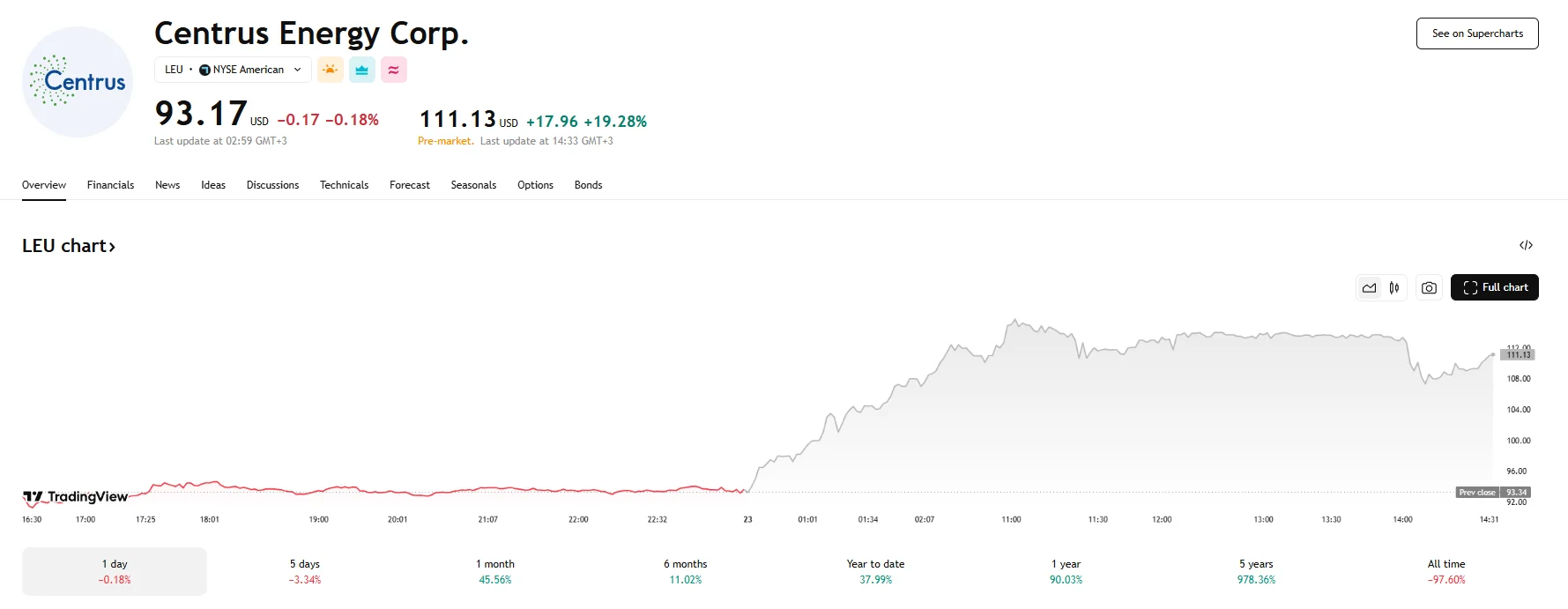Click the Centrus company logo
This screenshot has width=1568, height=609.
point(78,82)
